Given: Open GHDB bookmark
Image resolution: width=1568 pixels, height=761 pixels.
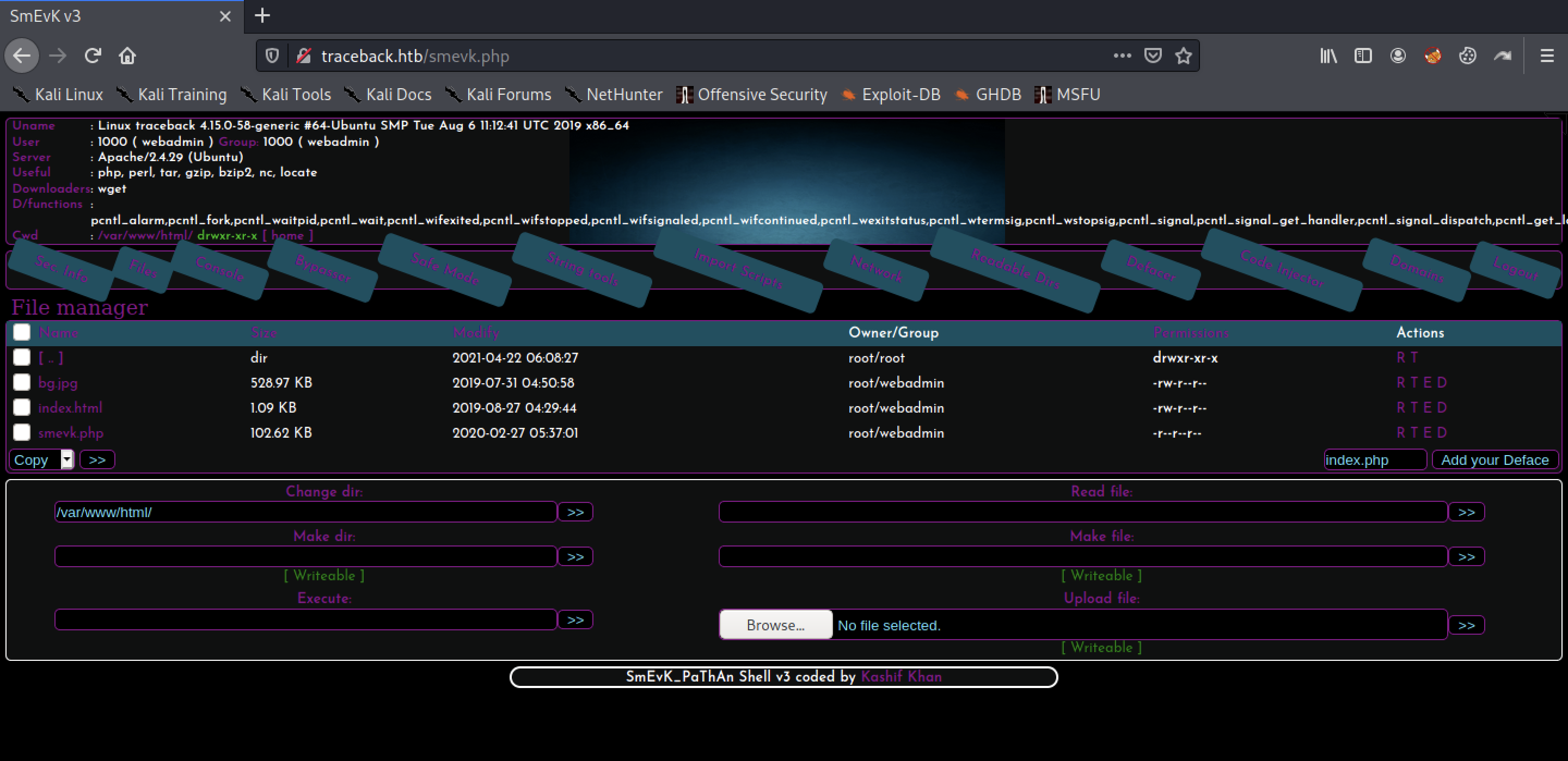Looking at the screenshot, I should click(x=988, y=94).
